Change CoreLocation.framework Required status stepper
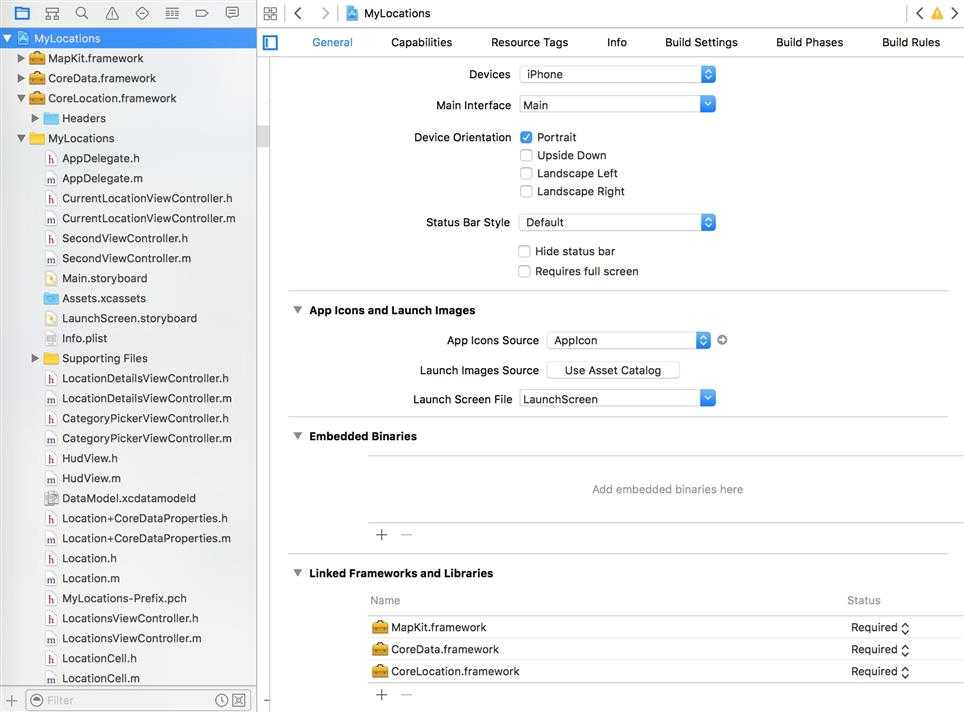 (905, 672)
